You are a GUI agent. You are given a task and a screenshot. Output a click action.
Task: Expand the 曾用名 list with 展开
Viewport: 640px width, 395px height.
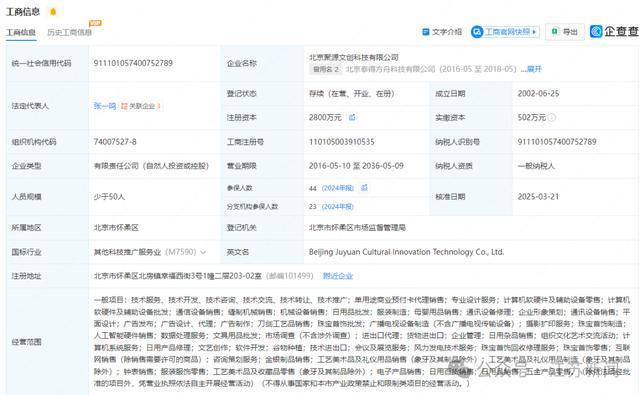pyautogui.click(x=534, y=69)
